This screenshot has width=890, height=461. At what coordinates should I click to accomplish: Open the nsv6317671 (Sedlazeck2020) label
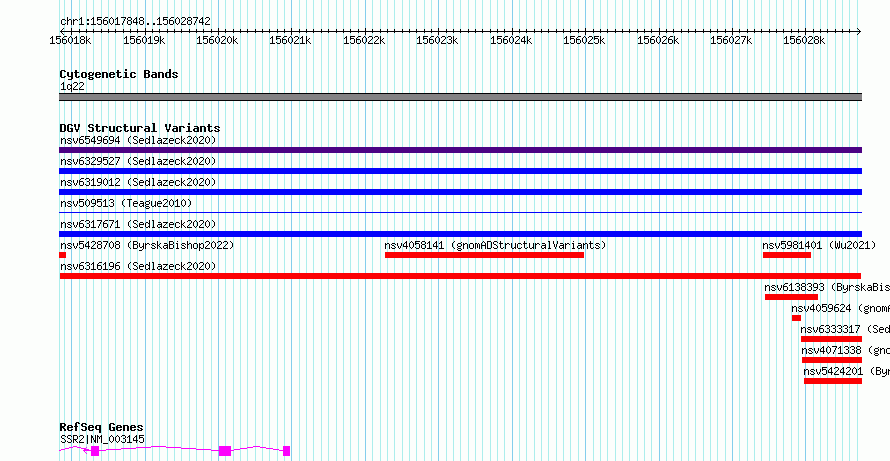pyautogui.click(x=138, y=224)
